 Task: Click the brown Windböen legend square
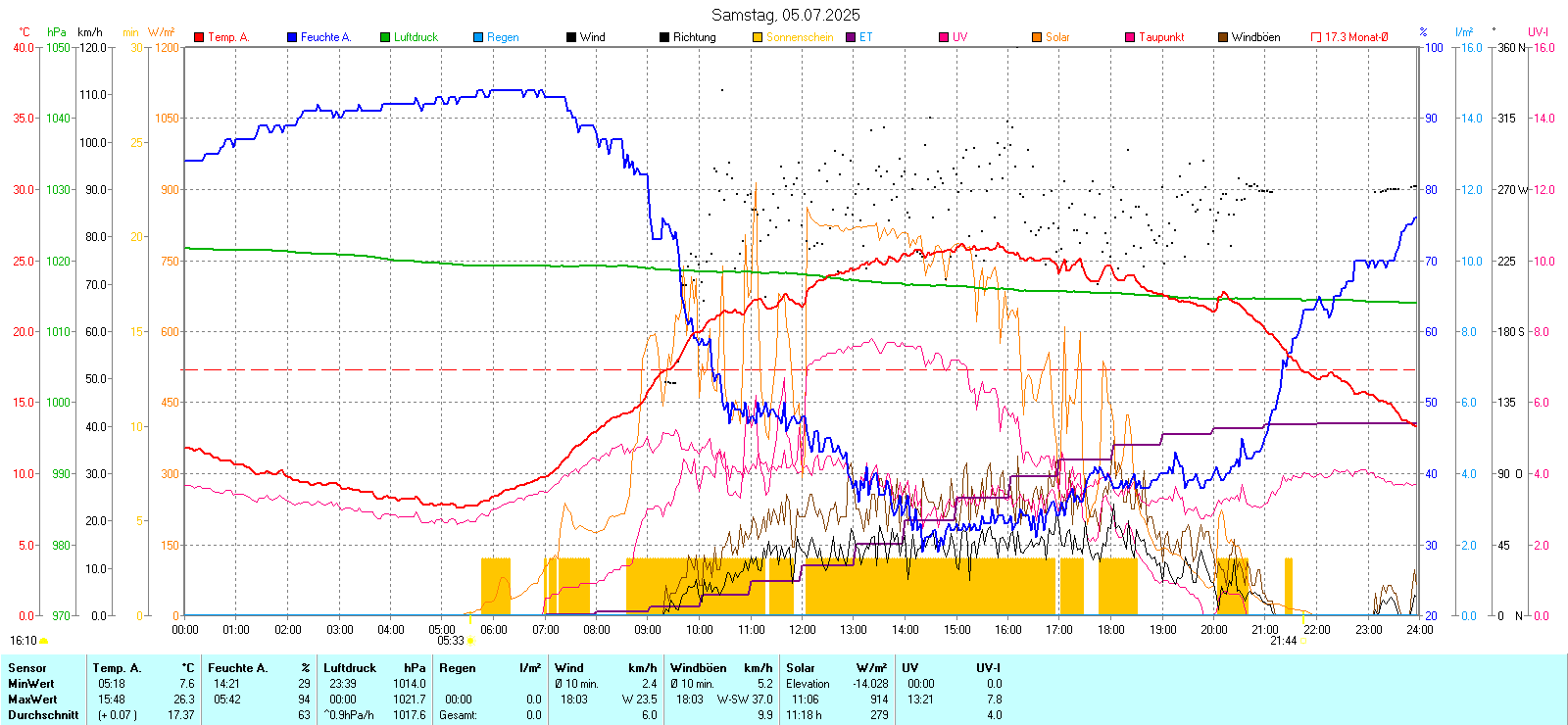1223,37
